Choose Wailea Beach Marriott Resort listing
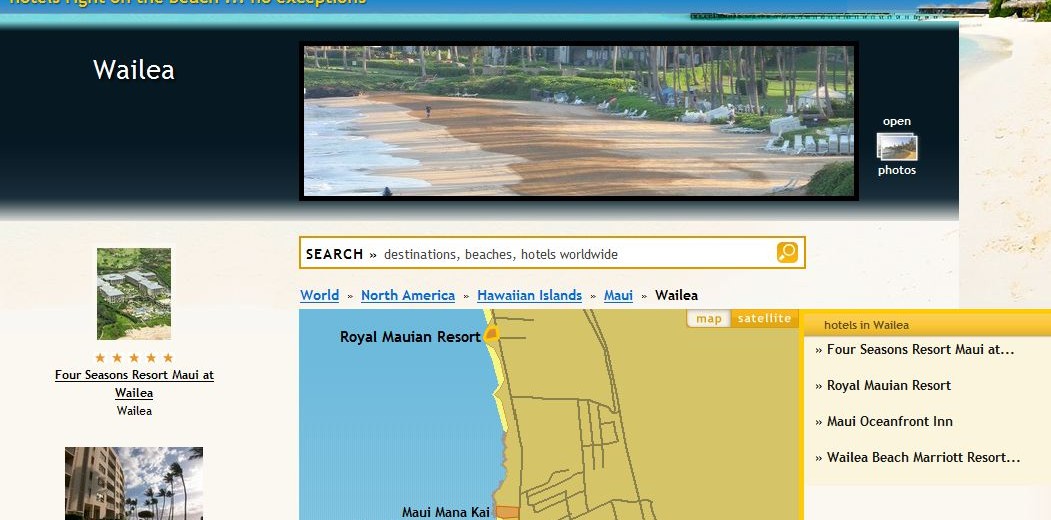 (923, 458)
